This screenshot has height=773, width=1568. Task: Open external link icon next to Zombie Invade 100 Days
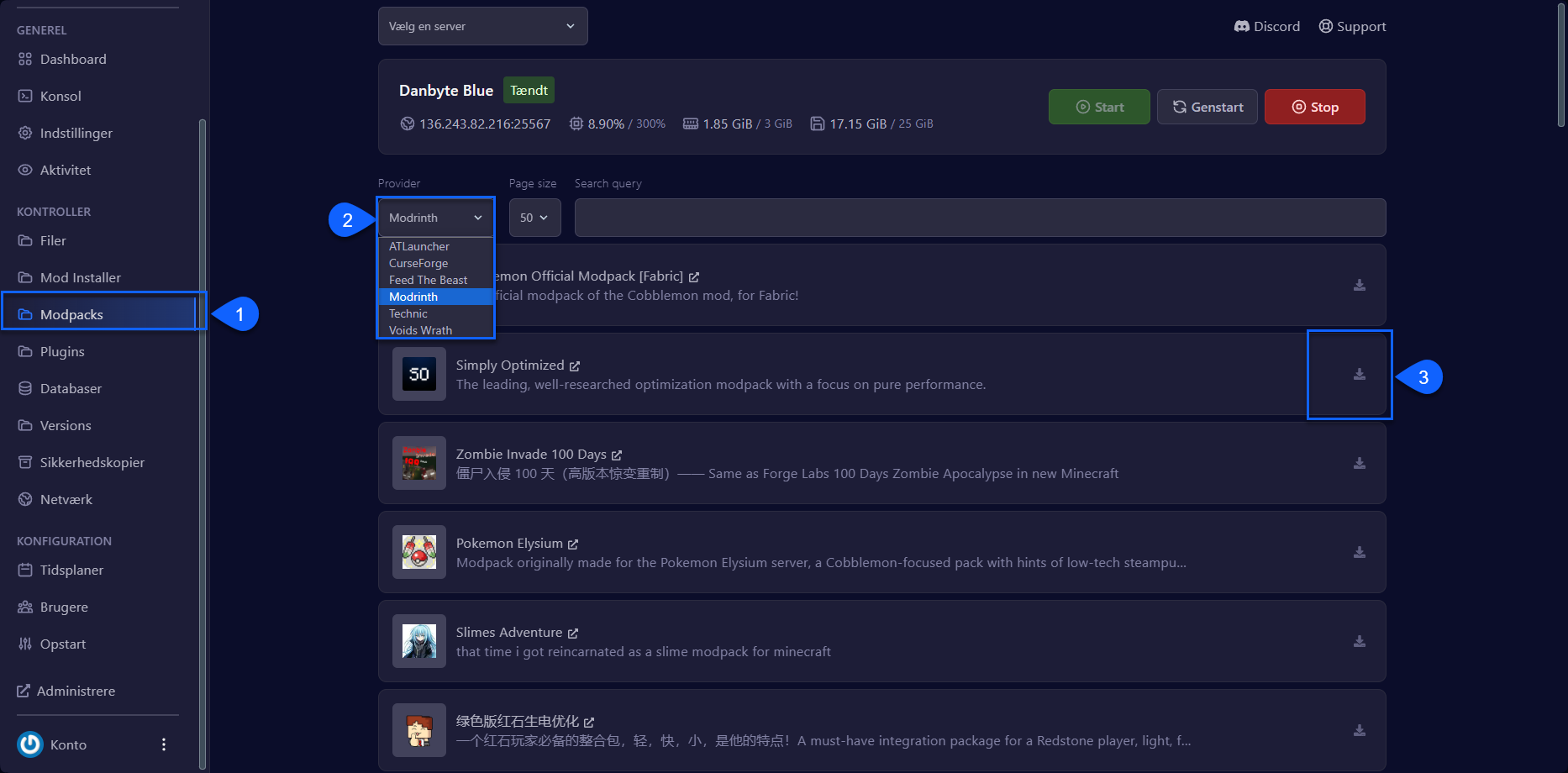[617, 455]
